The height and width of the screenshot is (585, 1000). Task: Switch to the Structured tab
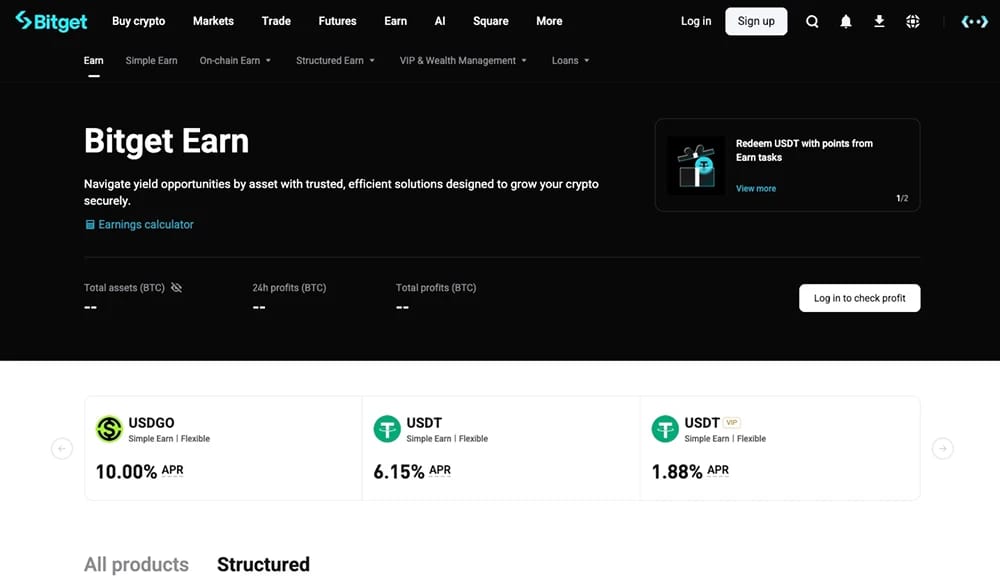pyautogui.click(x=263, y=565)
